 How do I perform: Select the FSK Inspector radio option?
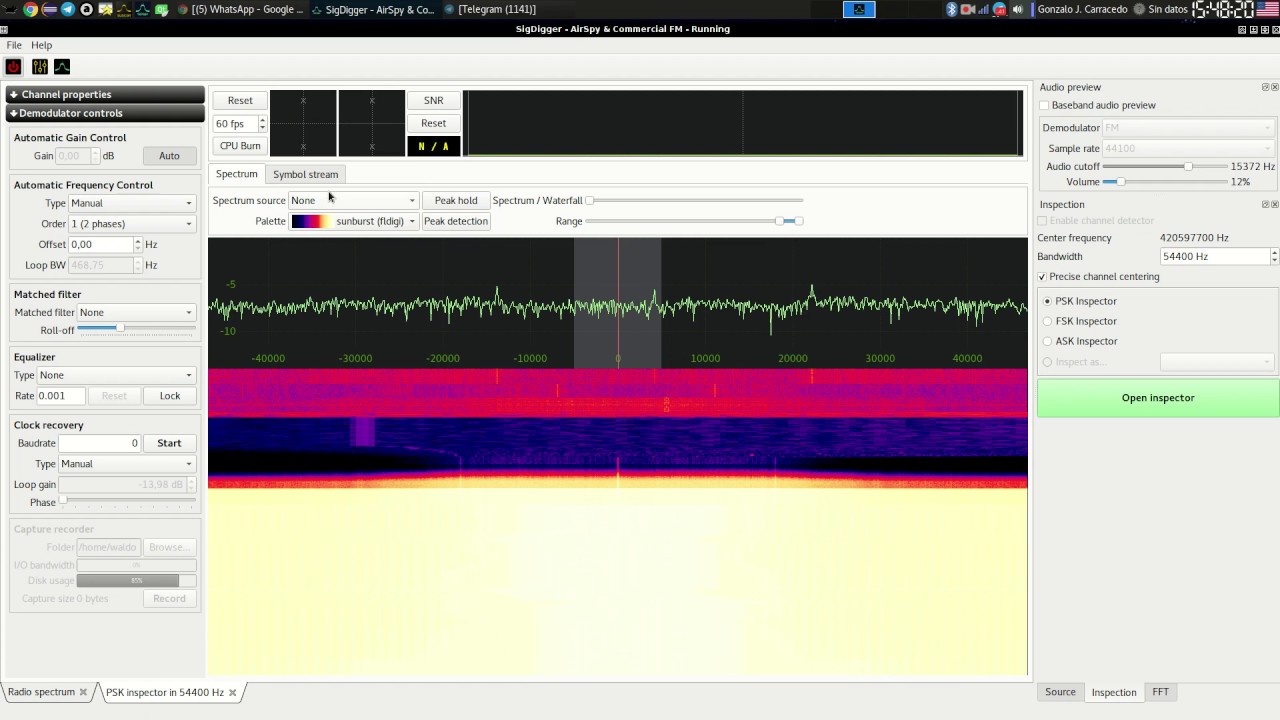(x=1048, y=321)
